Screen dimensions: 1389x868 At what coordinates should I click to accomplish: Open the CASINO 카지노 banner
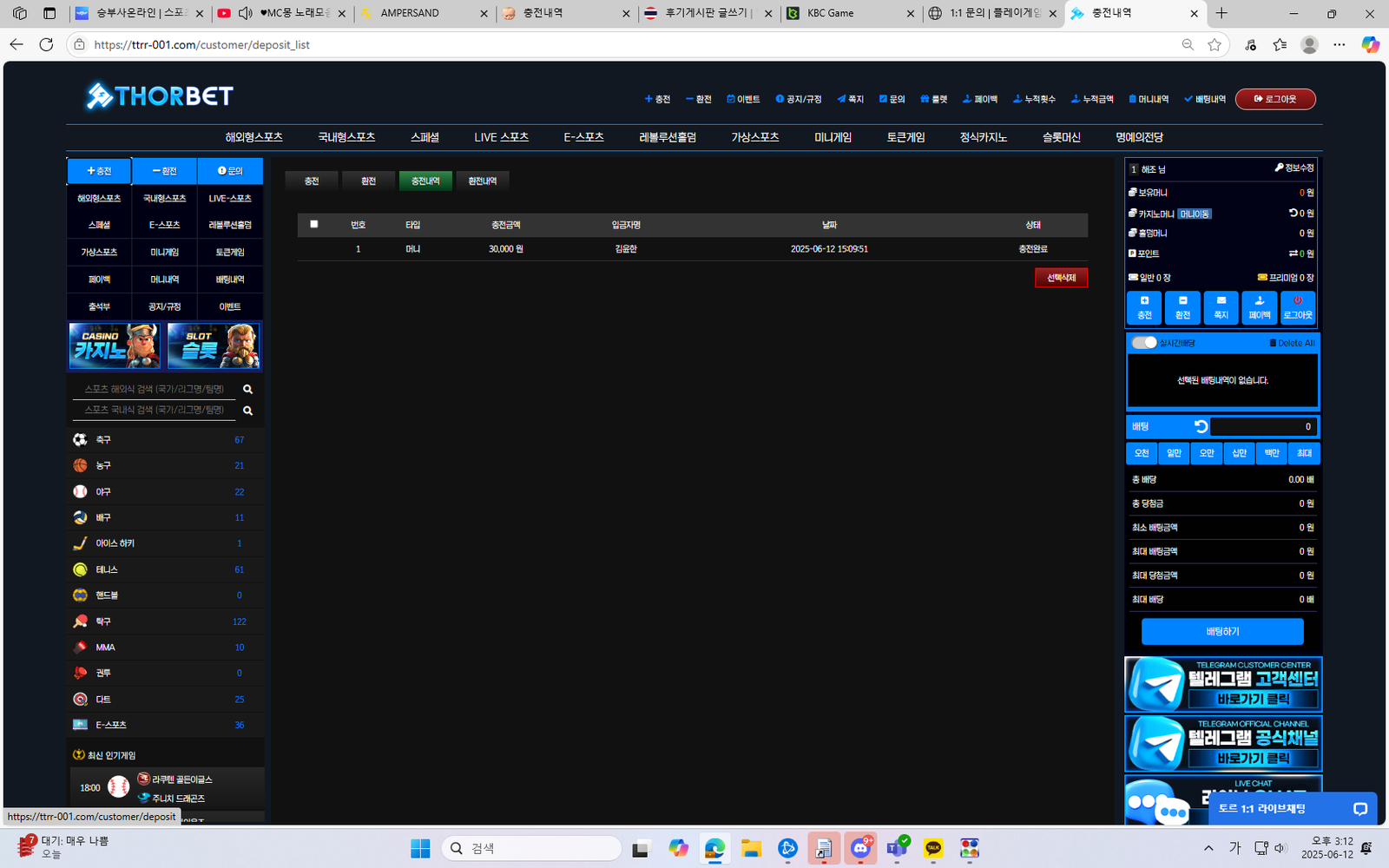click(x=115, y=345)
